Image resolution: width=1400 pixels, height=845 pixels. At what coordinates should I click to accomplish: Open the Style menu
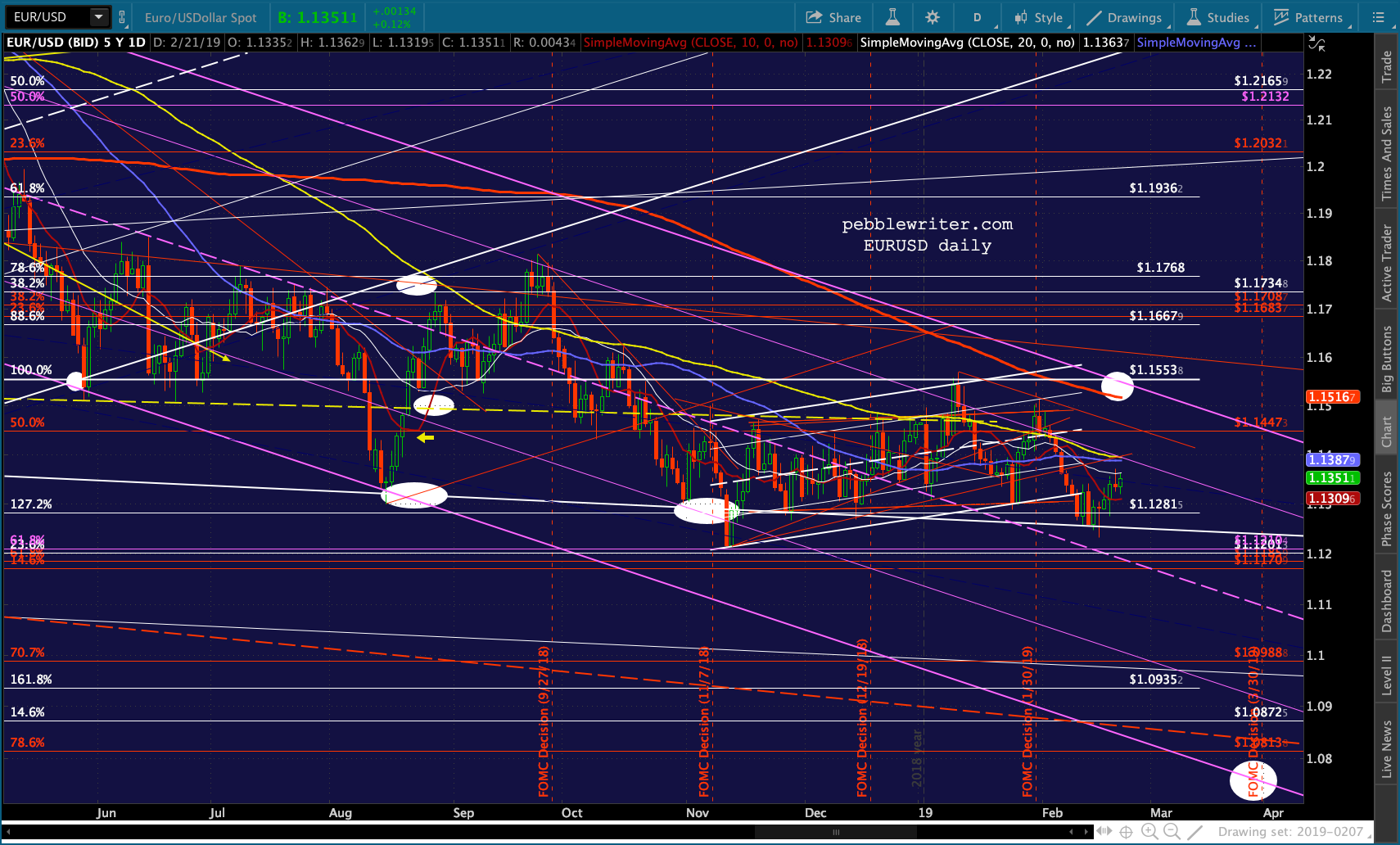point(1038,17)
